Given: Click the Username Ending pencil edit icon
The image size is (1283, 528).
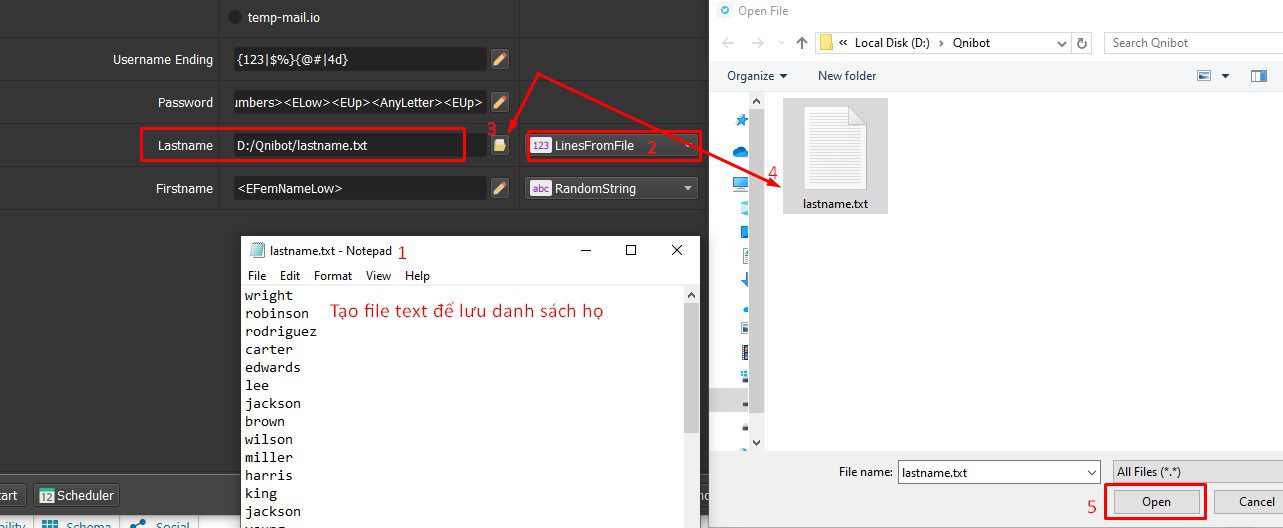Looking at the screenshot, I should (x=500, y=59).
